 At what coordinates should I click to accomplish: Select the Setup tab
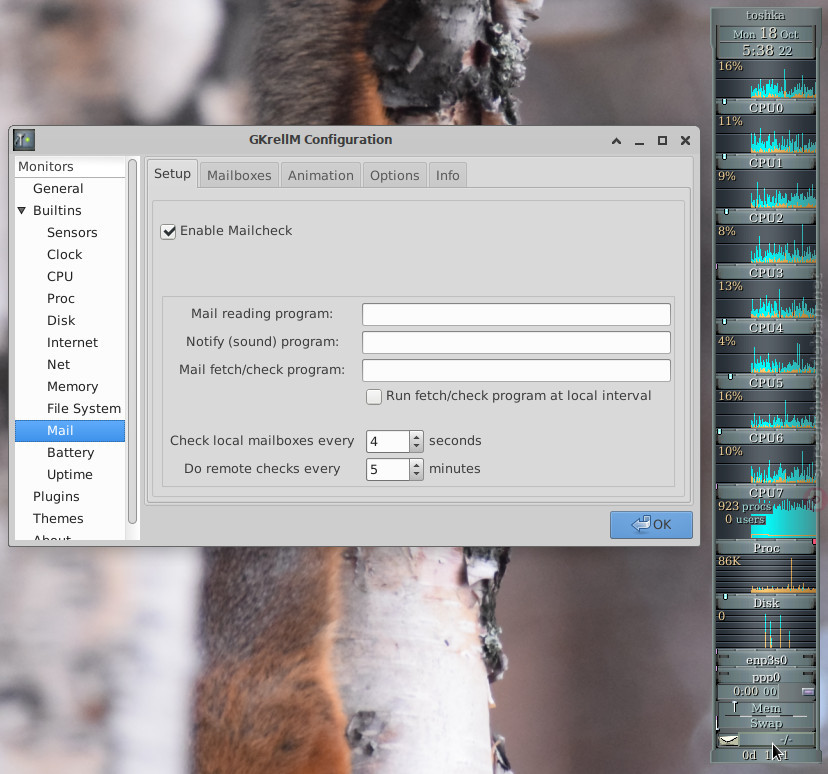(x=172, y=174)
